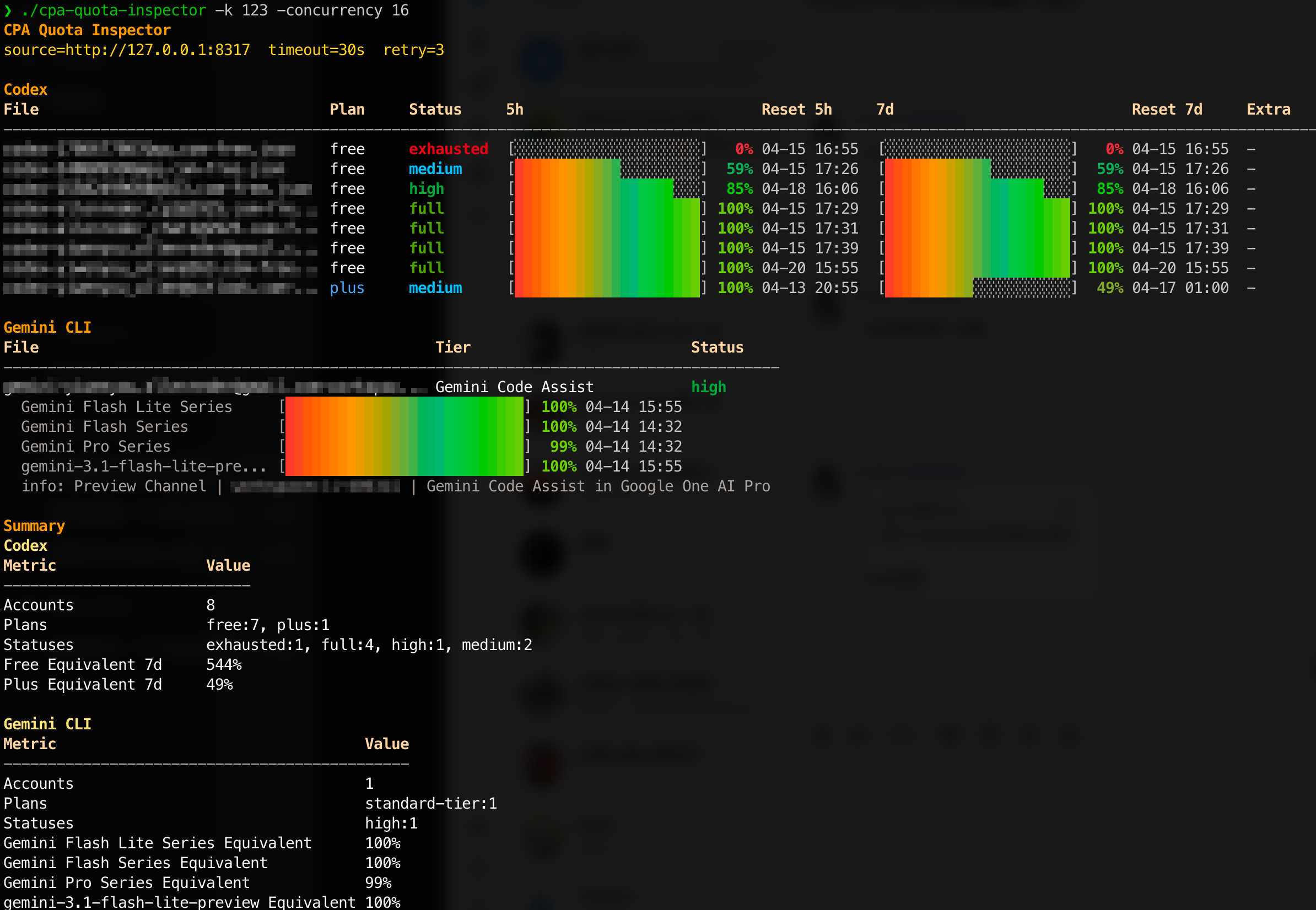Click the Tier column header
The image size is (1316, 910).
click(x=453, y=347)
